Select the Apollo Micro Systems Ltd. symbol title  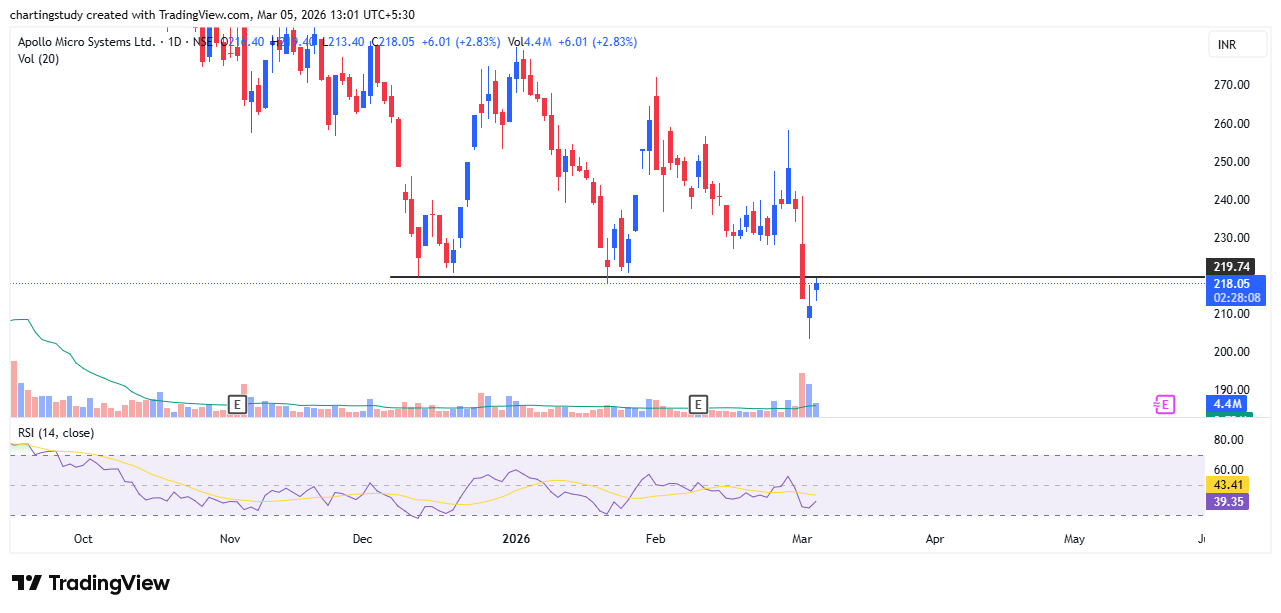click(x=87, y=42)
